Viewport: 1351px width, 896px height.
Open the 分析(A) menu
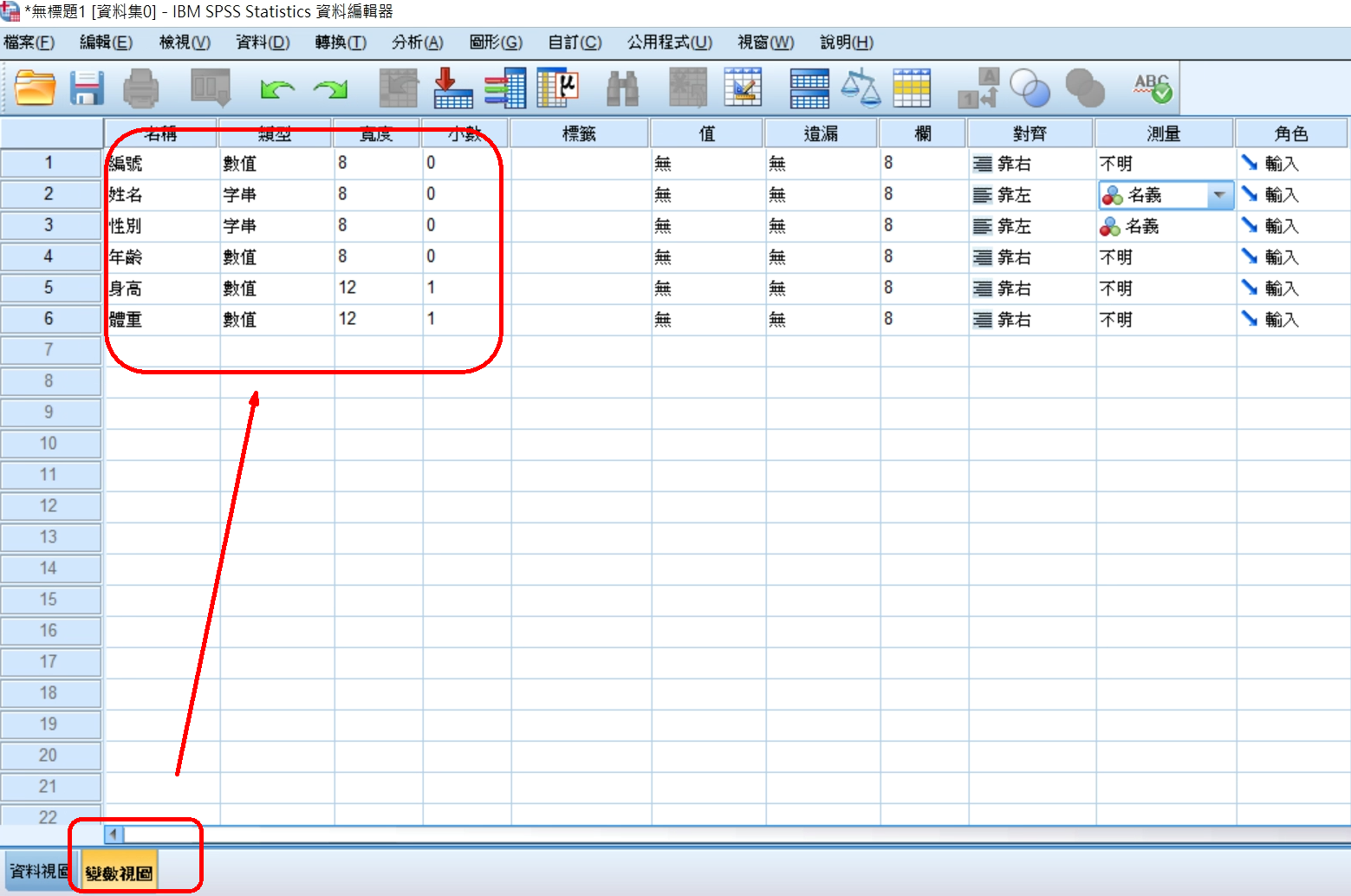click(x=417, y=42)
